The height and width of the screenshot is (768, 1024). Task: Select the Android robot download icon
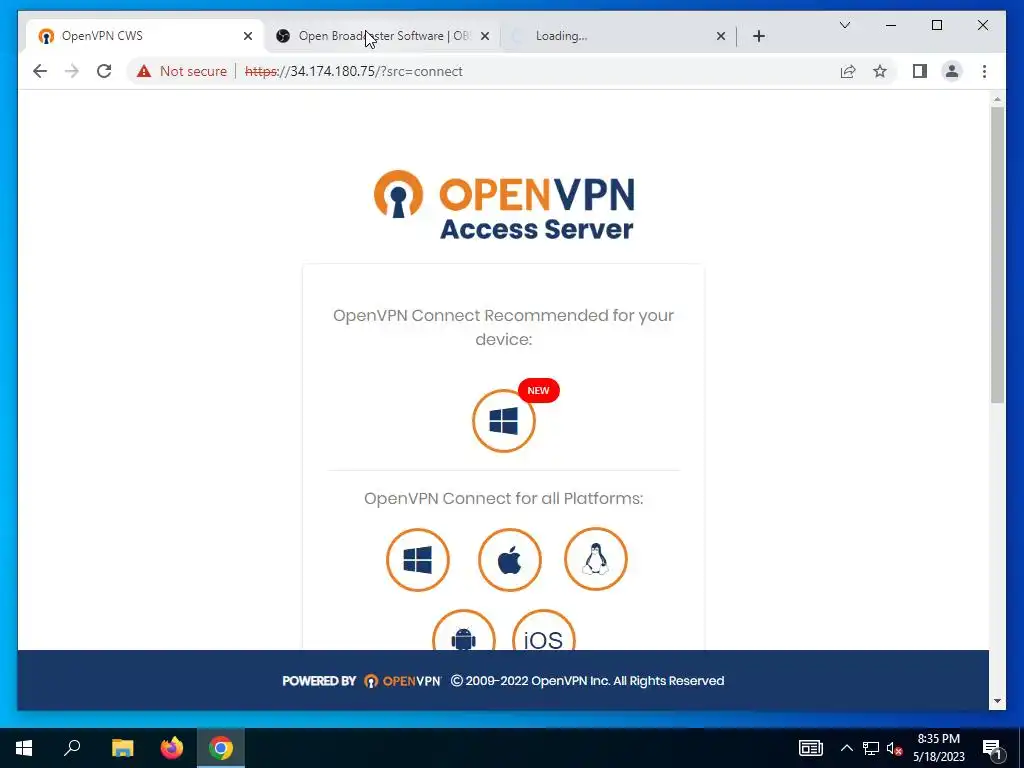coord(464,632)
